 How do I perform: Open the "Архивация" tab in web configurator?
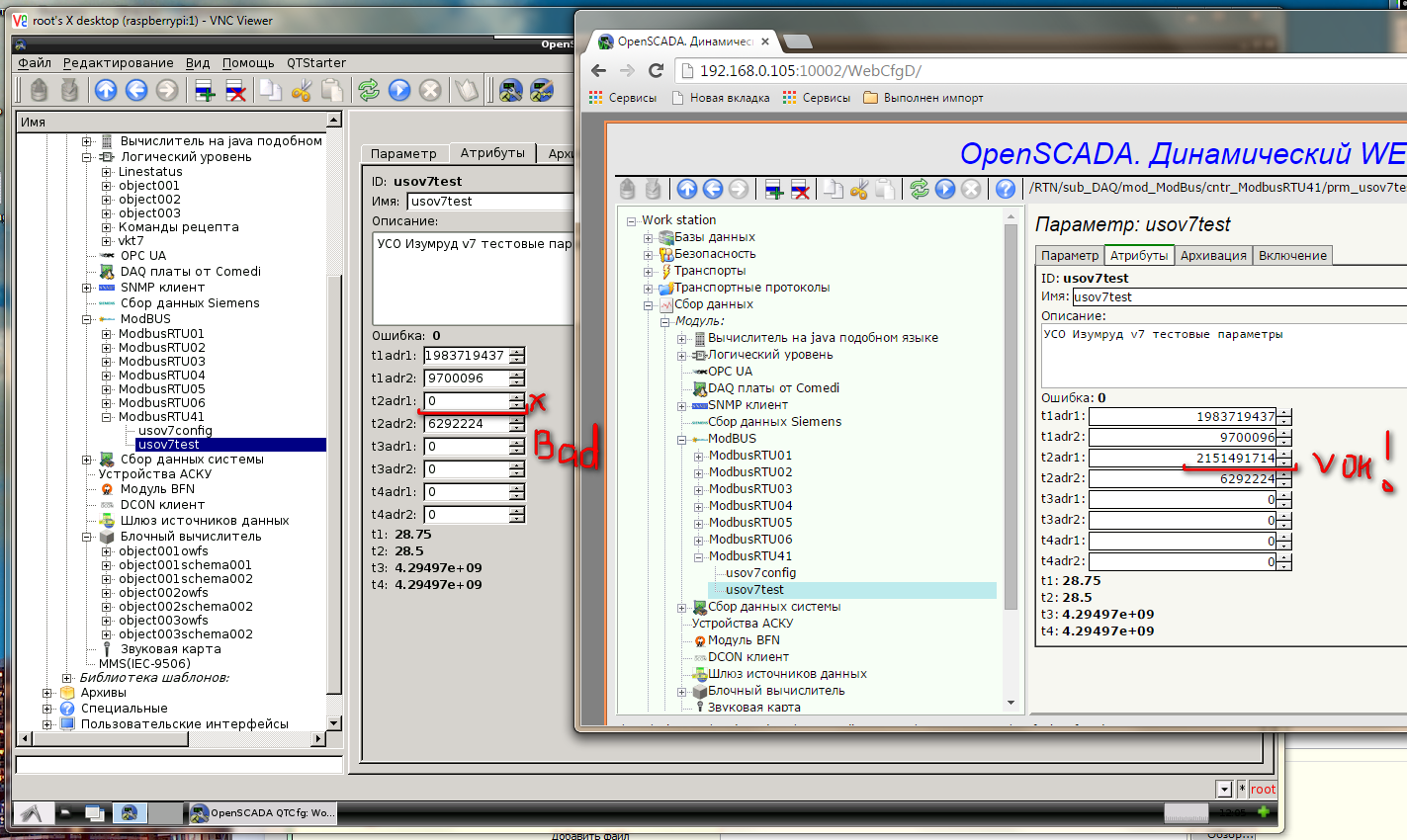1212,255
